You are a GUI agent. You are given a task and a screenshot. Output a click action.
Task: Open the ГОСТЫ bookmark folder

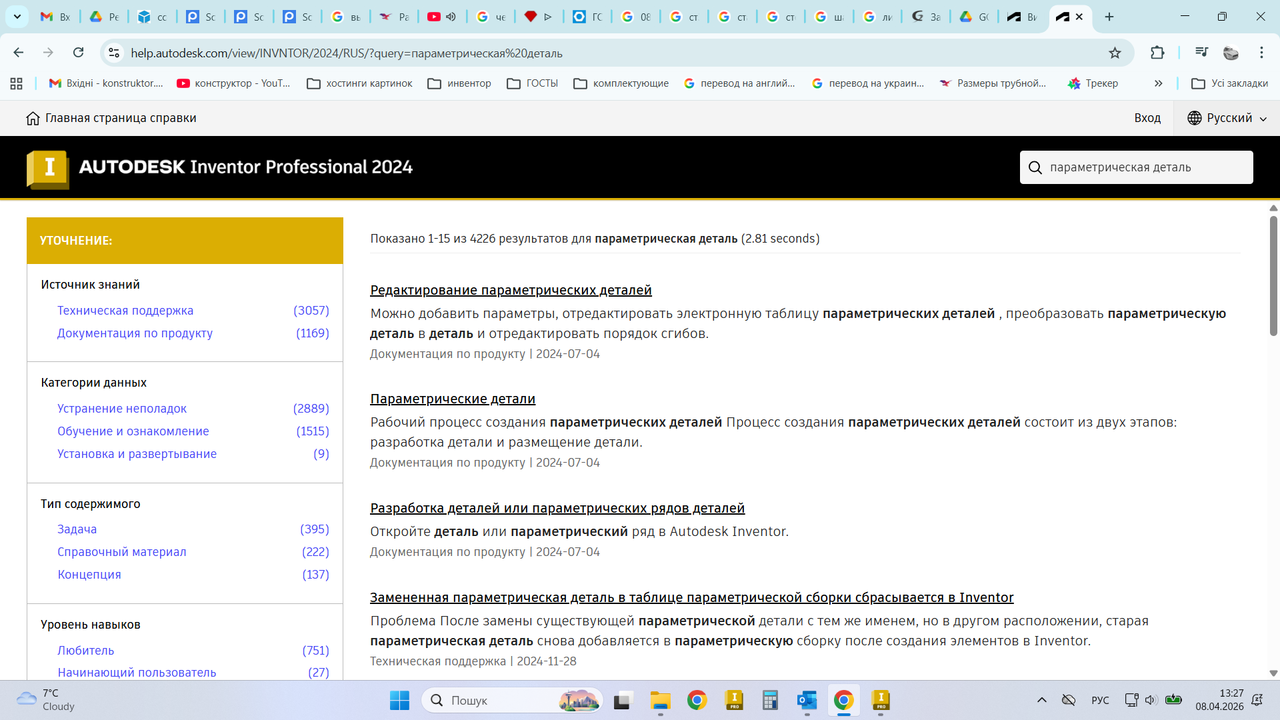click(x=534, y=83)
